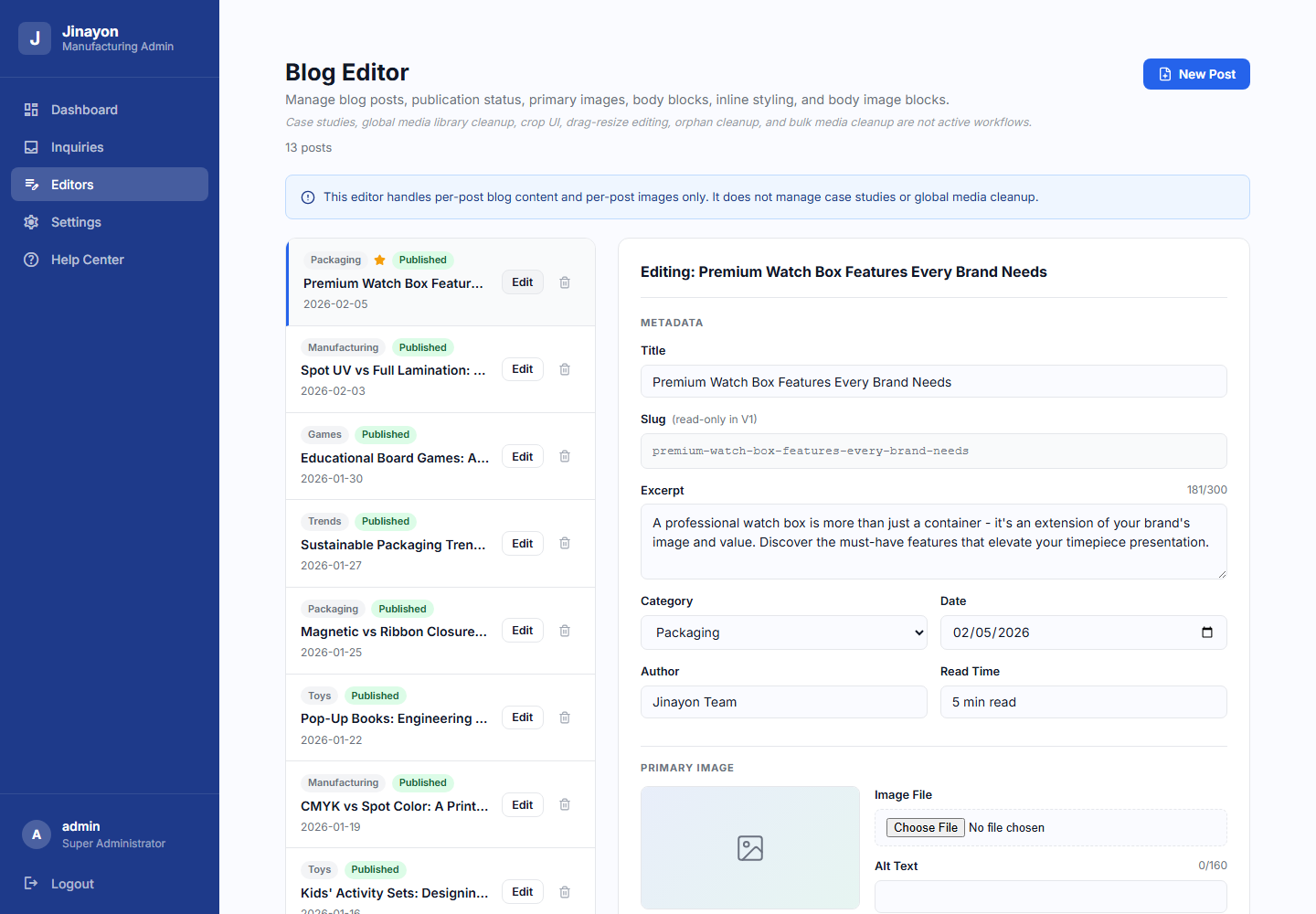Click into the Excerpt text area
Image resolution: width=1316 pixels, height=914 pixels.
coord(934,542)
